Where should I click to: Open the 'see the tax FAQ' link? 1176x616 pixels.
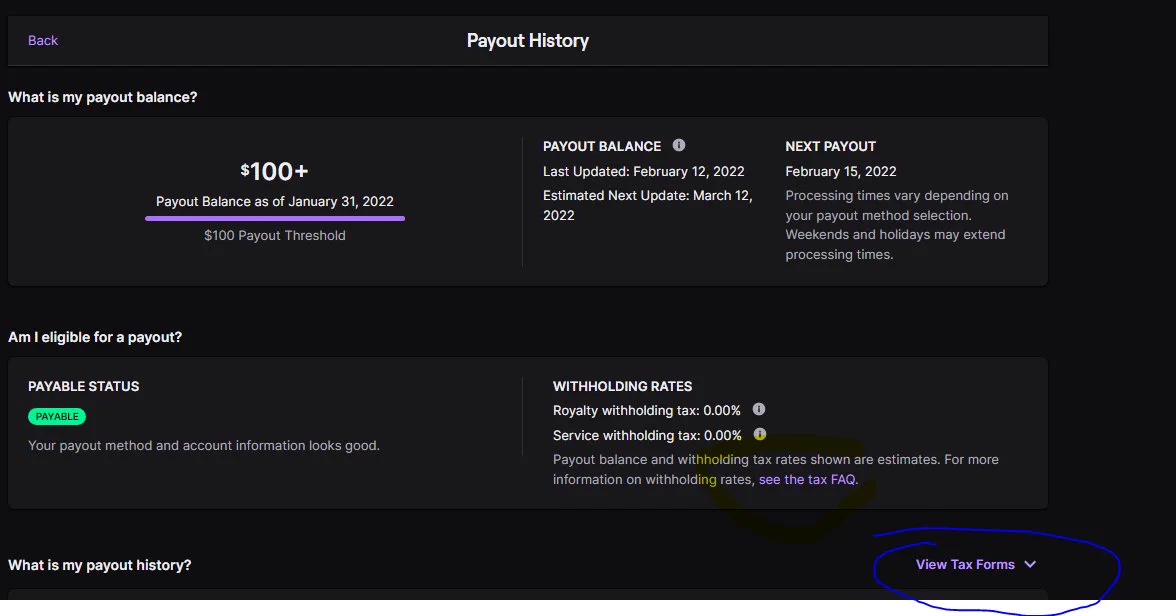click(x=808, y=479)
